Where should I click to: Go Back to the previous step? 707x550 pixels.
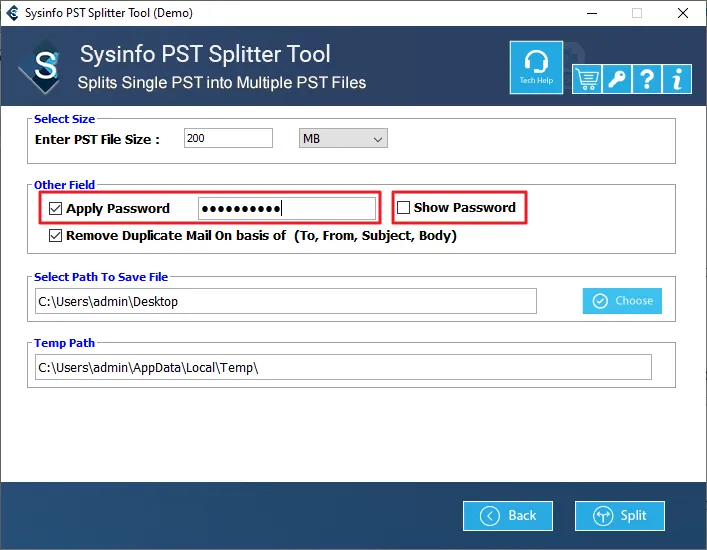[x=508, y=516]
